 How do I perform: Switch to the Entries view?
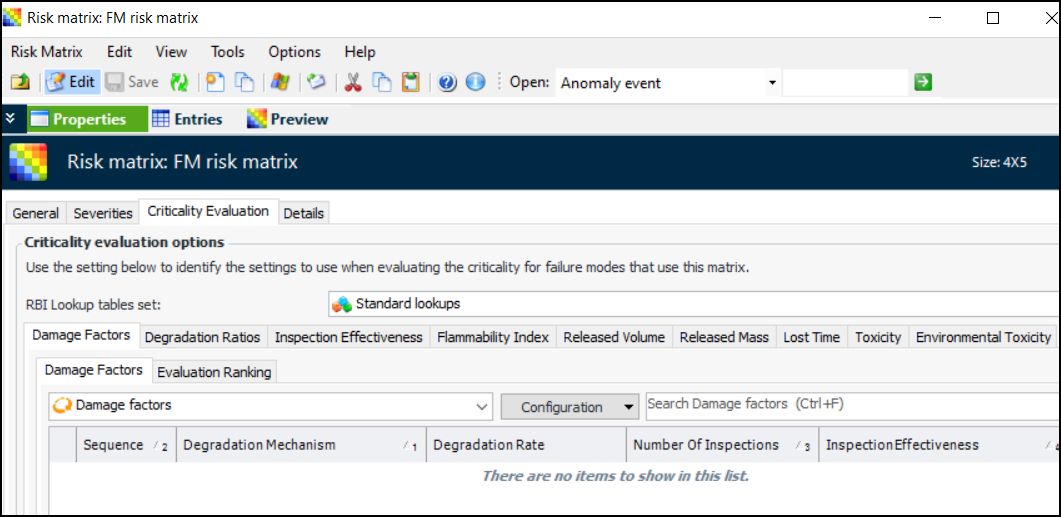point(187,119)
